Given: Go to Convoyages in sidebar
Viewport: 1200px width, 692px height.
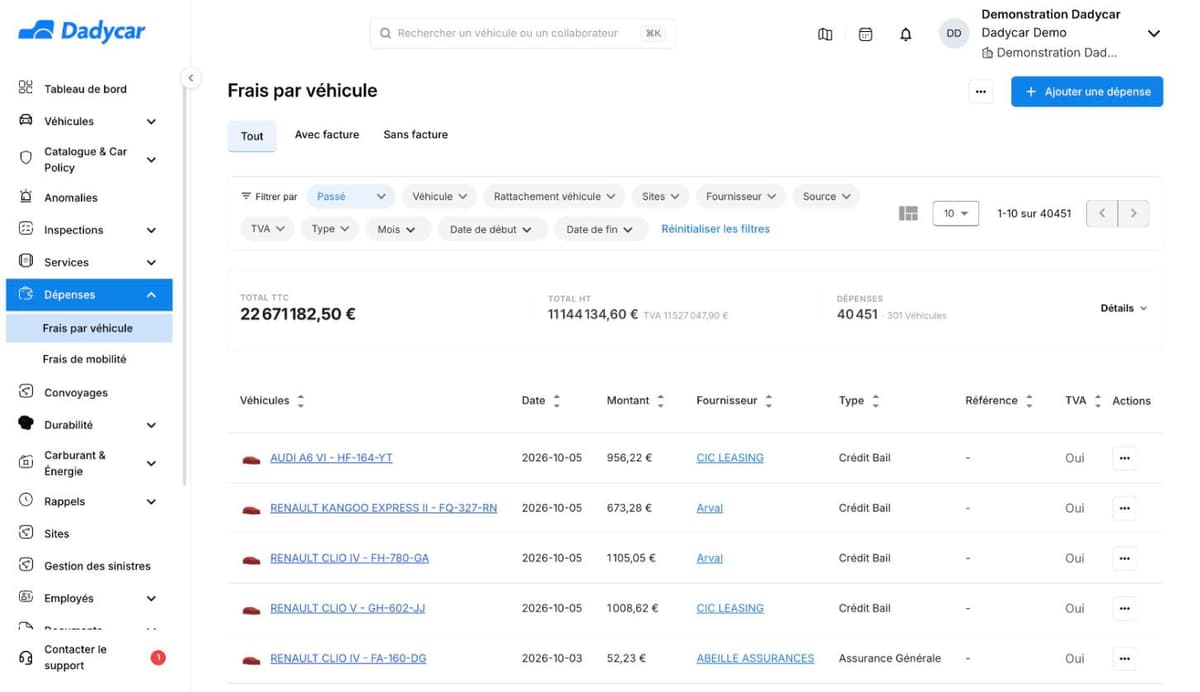Looking at the screenshot, I should point(76,393).
